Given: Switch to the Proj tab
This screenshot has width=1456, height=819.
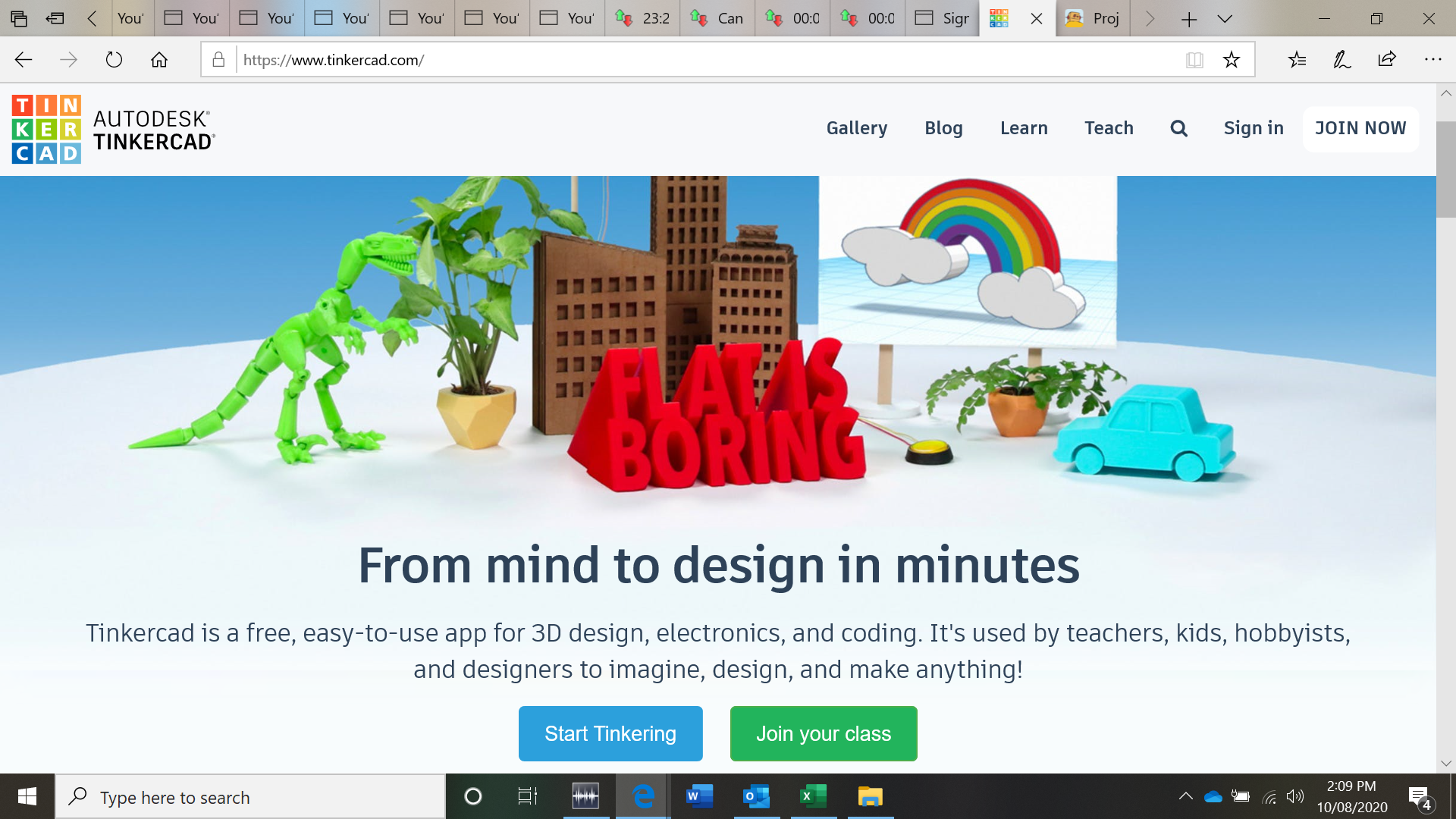Looking at the screenshot, I should click(x=1093, y=18).
